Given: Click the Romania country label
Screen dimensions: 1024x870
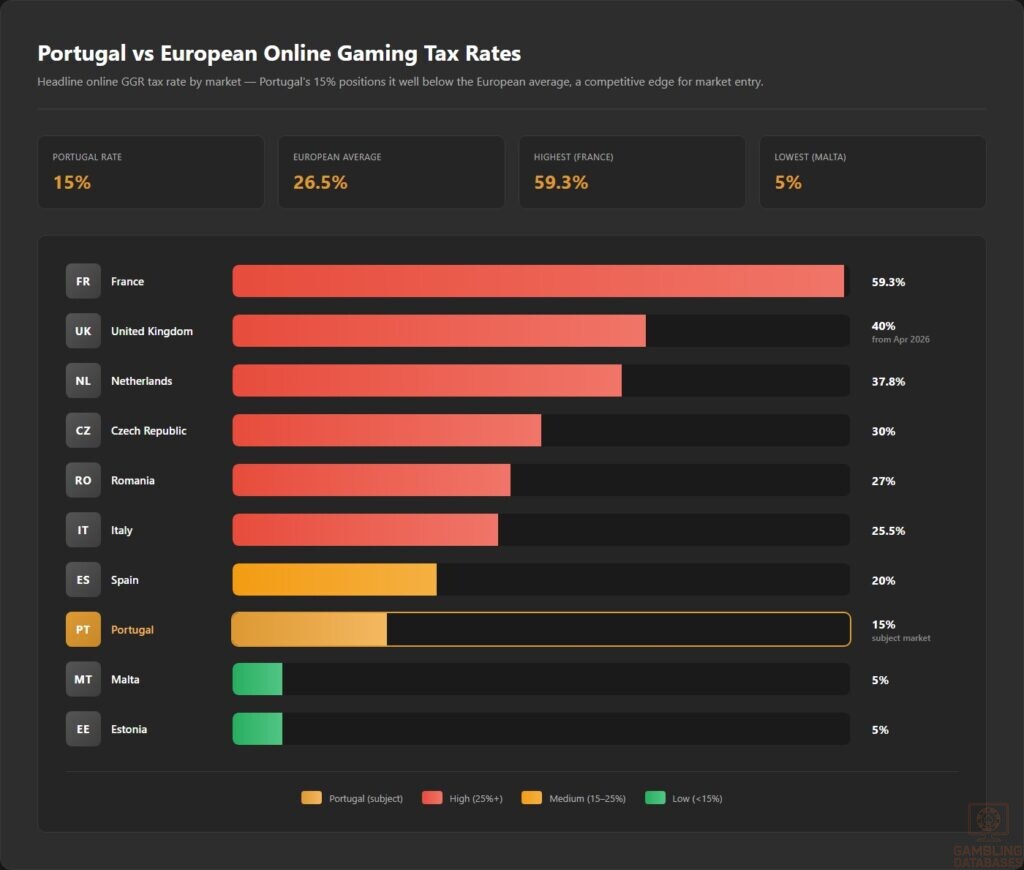Looking at the screenshot, I should tap(133, 480).
